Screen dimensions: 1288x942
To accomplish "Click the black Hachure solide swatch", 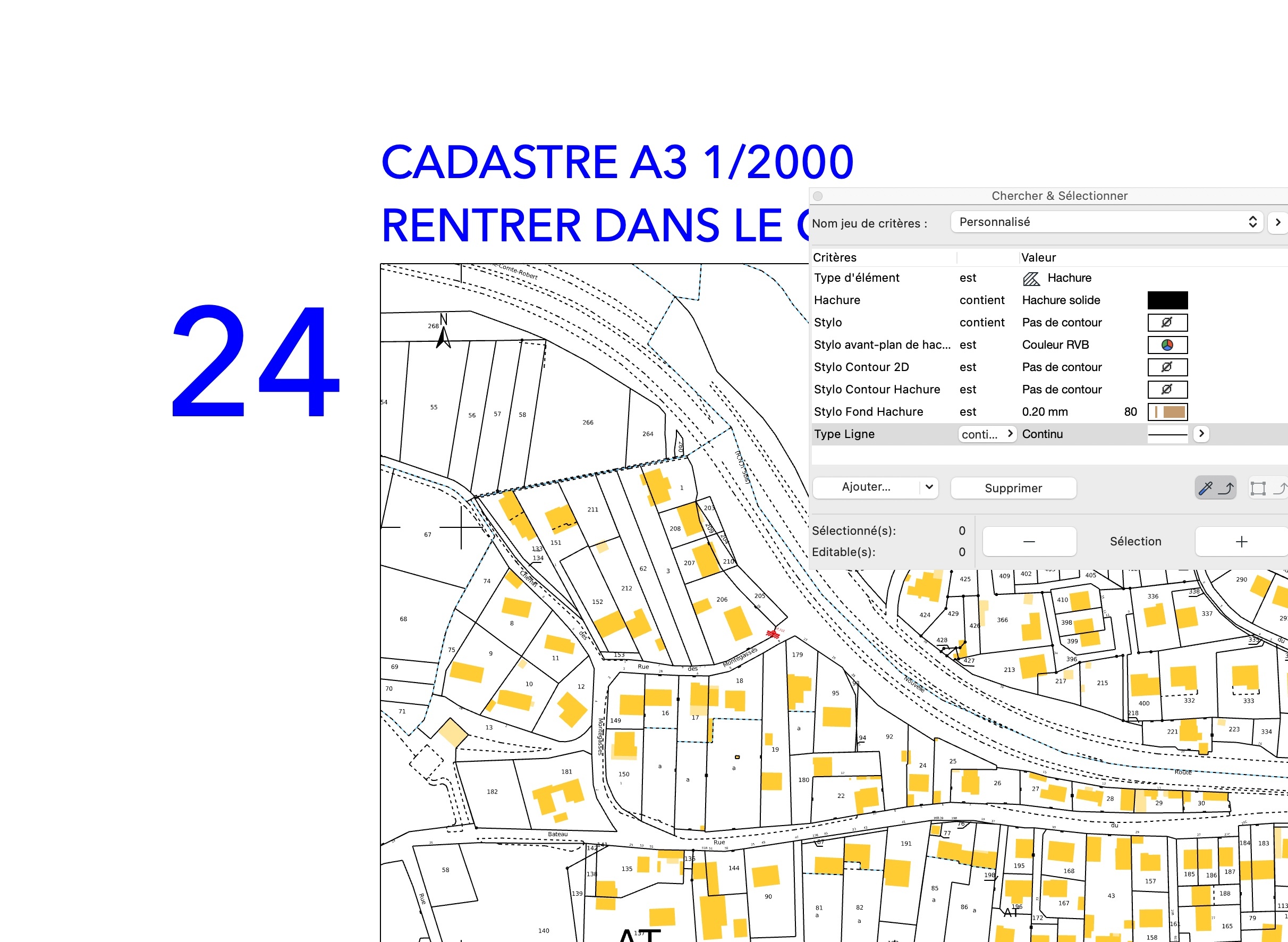I will tap(1167, 300).
